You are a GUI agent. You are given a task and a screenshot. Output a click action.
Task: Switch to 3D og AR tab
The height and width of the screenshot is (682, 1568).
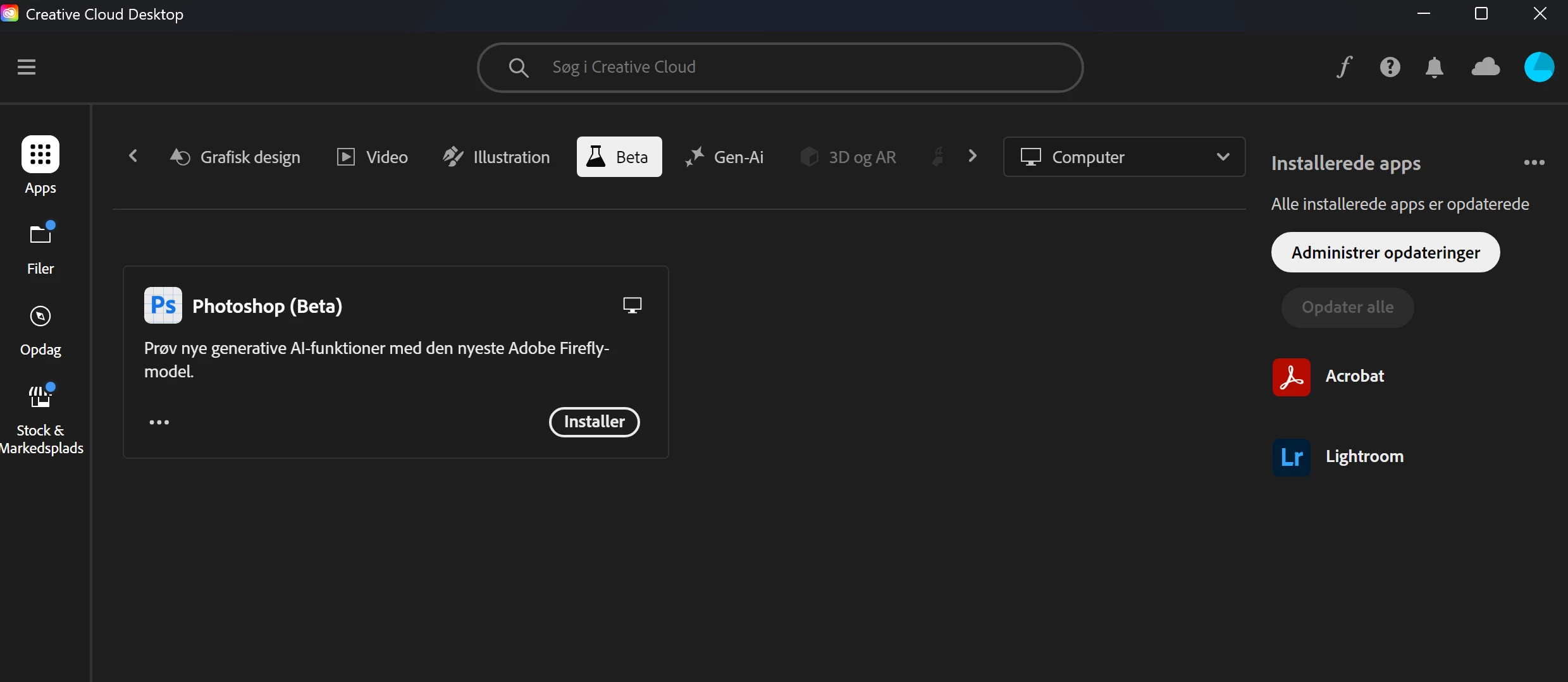(848, 157)
